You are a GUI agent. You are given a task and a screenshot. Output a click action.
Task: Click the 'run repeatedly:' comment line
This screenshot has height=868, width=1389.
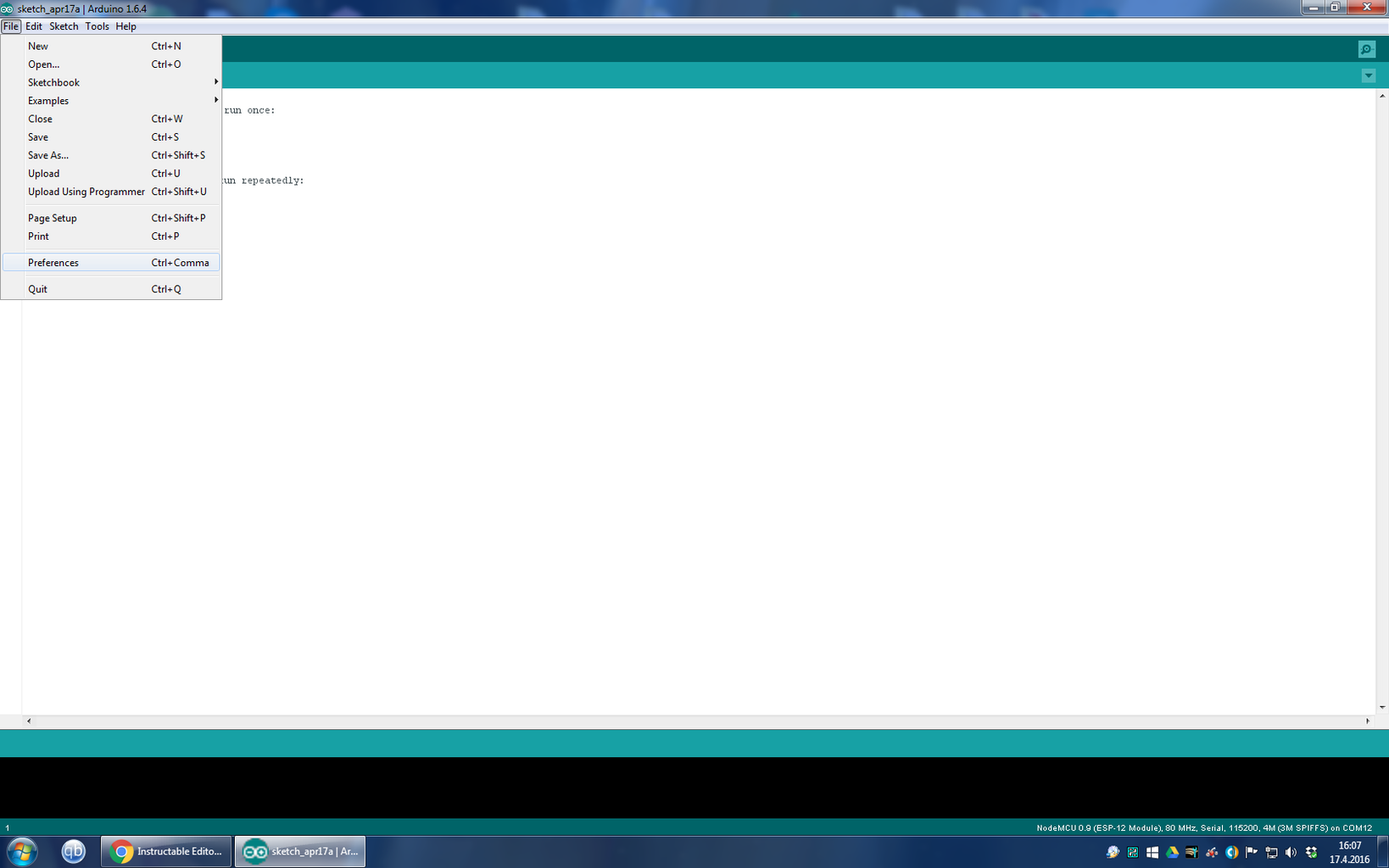click(263, 181)
